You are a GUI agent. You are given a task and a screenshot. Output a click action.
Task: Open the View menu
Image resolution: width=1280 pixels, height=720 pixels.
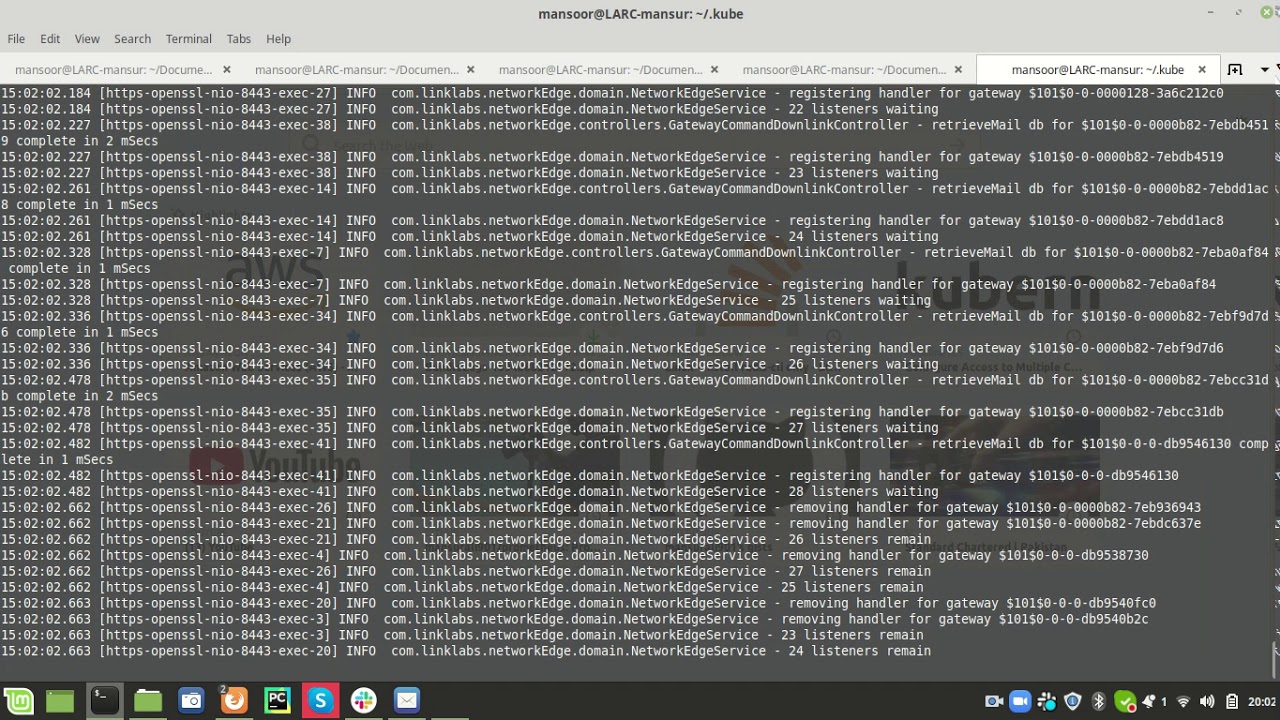[x=87, y=39]
